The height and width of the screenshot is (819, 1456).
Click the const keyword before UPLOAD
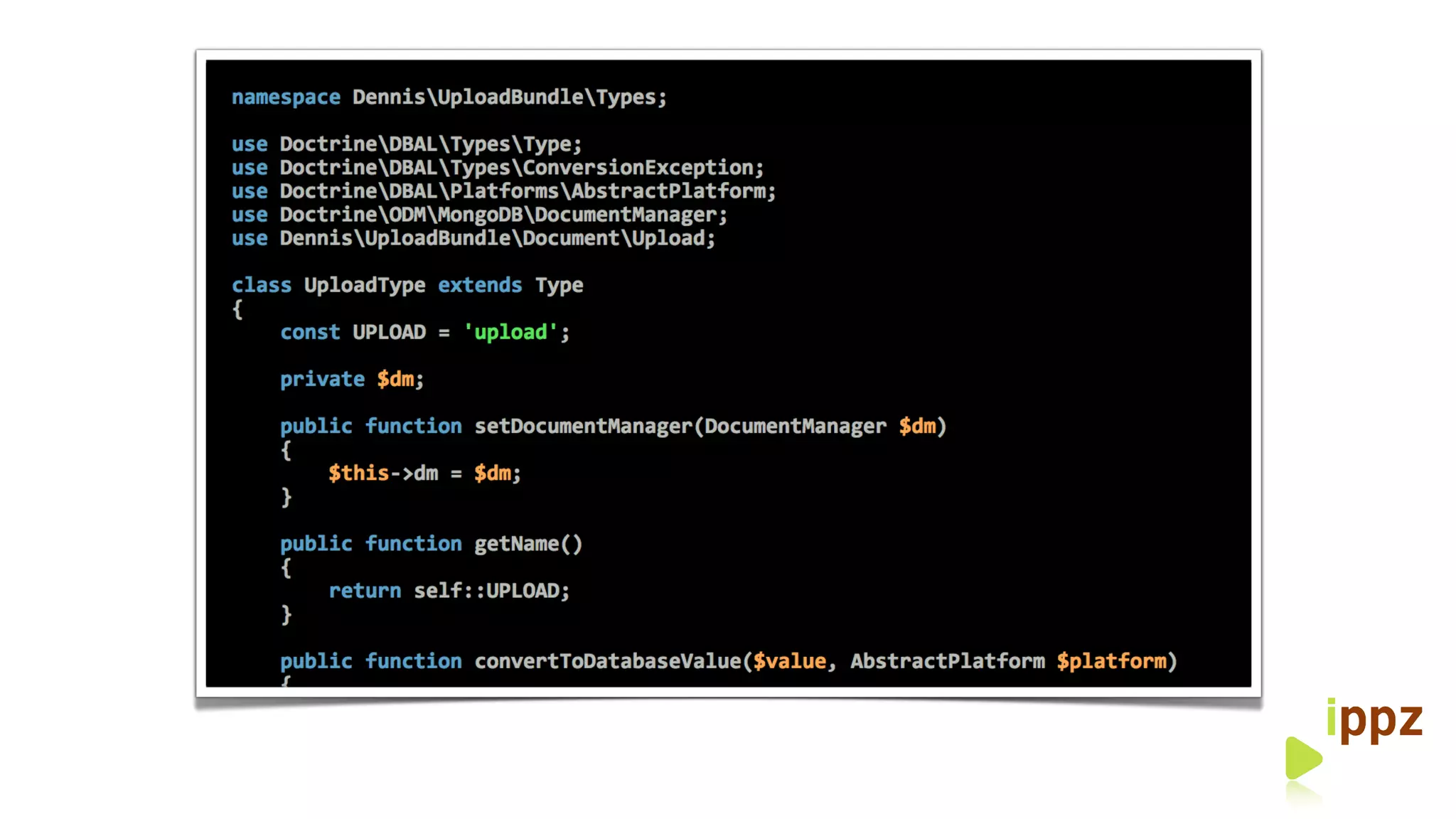310,332
